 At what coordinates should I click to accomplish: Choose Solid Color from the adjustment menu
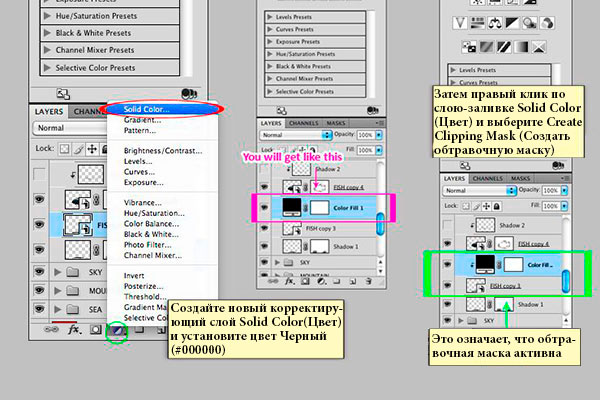(x=163, y=109)
